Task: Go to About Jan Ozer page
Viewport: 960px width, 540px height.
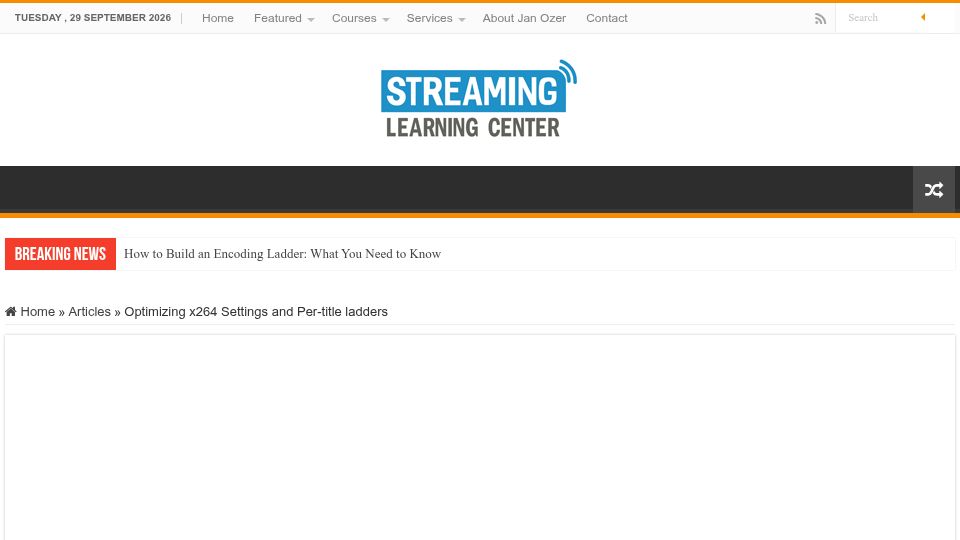Action: [x=524, y=18]
